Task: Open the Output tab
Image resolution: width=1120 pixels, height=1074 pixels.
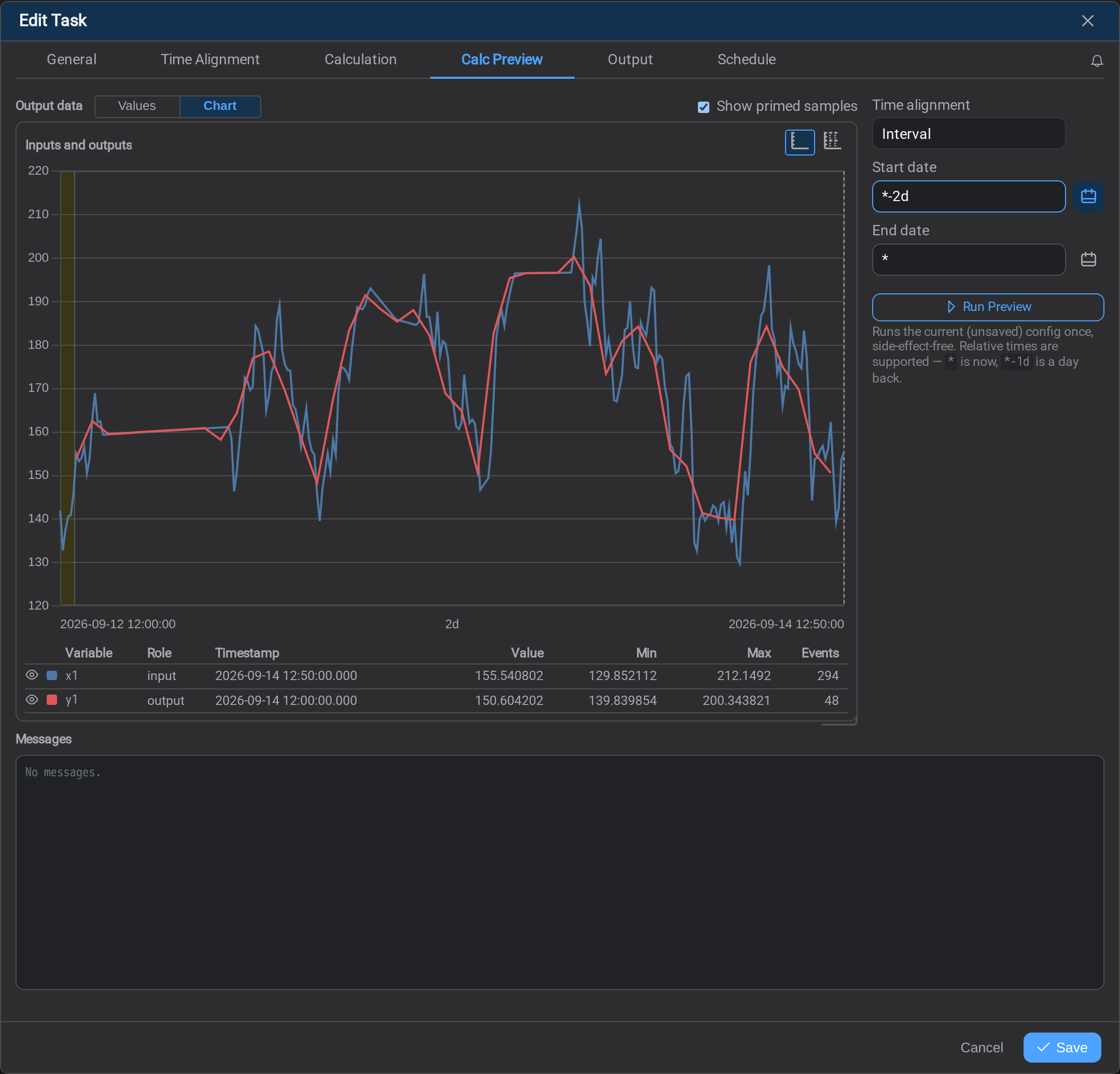Action: click(629, 60)
